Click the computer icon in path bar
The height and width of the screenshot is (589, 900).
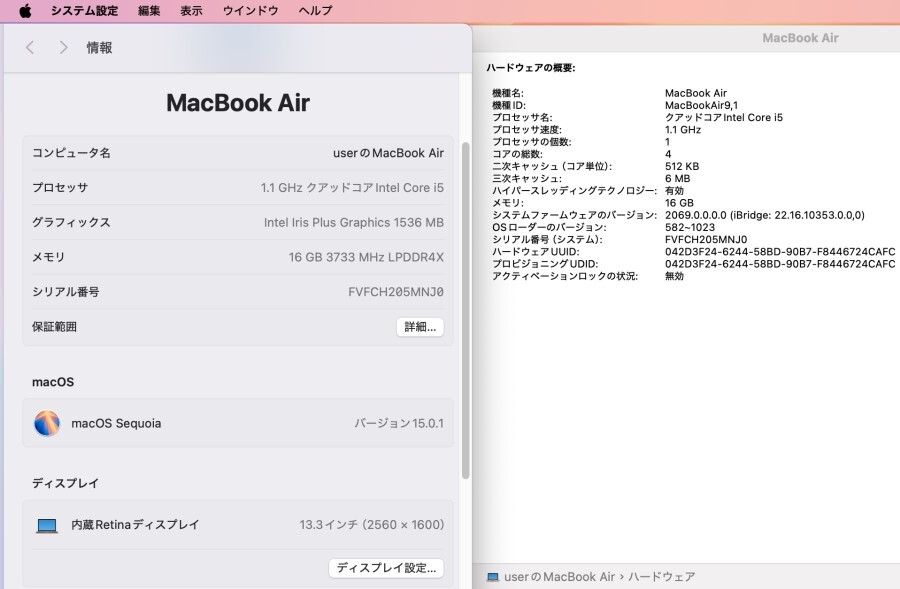tap(492, 577)
